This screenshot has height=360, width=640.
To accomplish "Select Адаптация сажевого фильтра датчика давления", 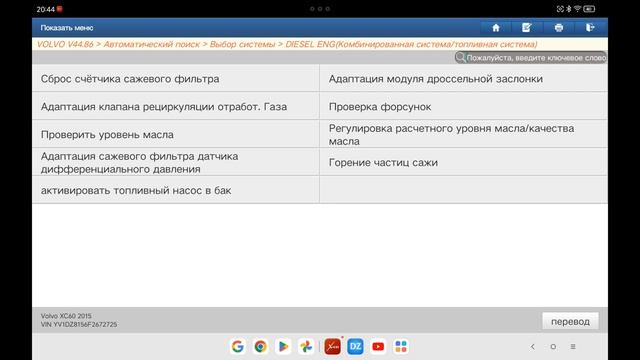I will (x=176, y=162).
